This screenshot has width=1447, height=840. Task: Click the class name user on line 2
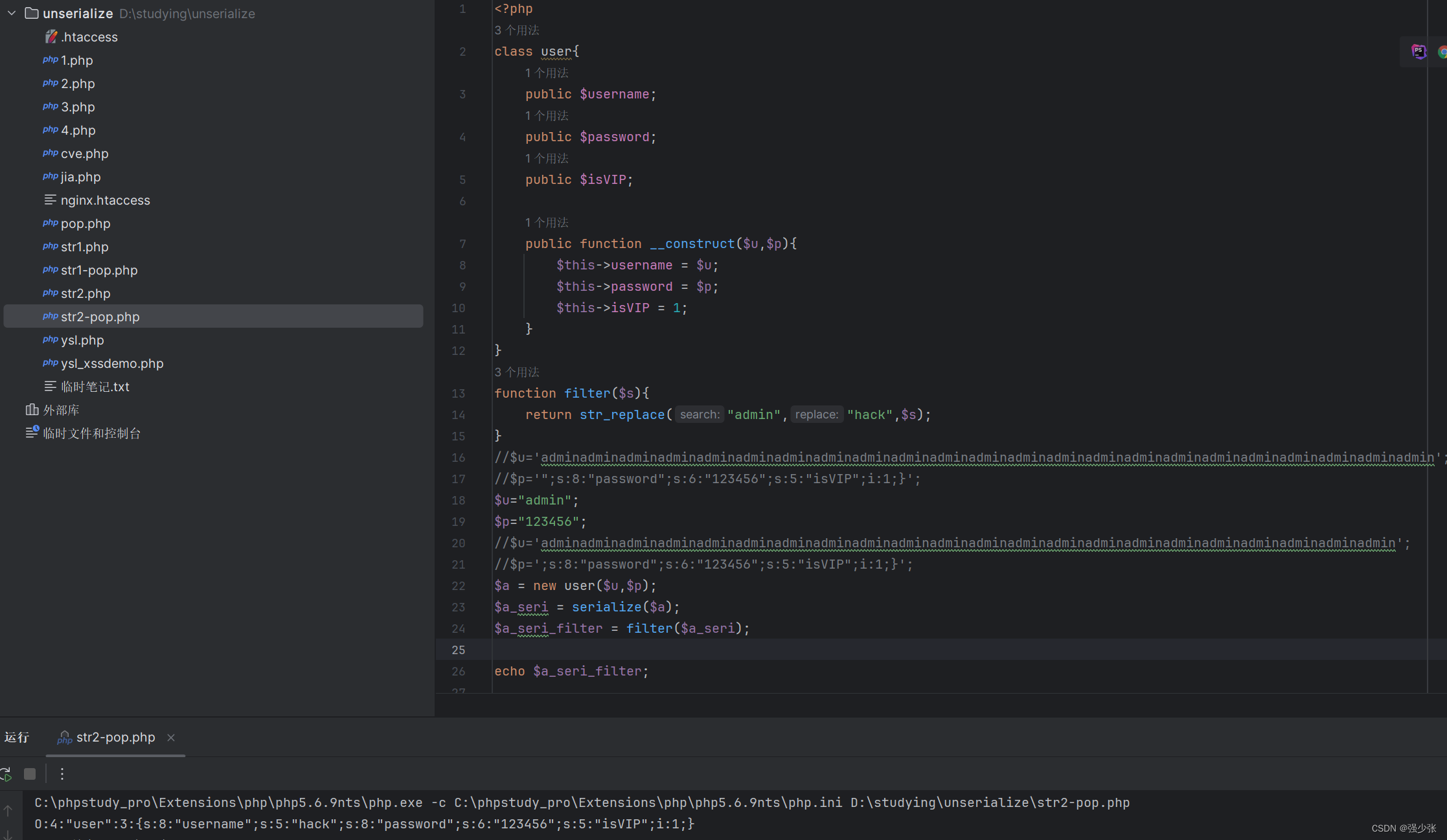tap(556, 51)
